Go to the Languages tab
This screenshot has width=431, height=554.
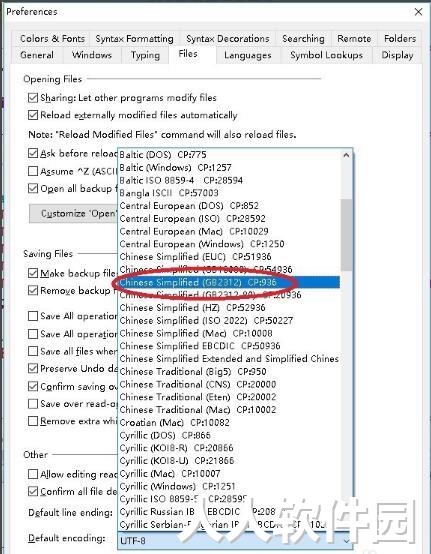click(248, 55)
